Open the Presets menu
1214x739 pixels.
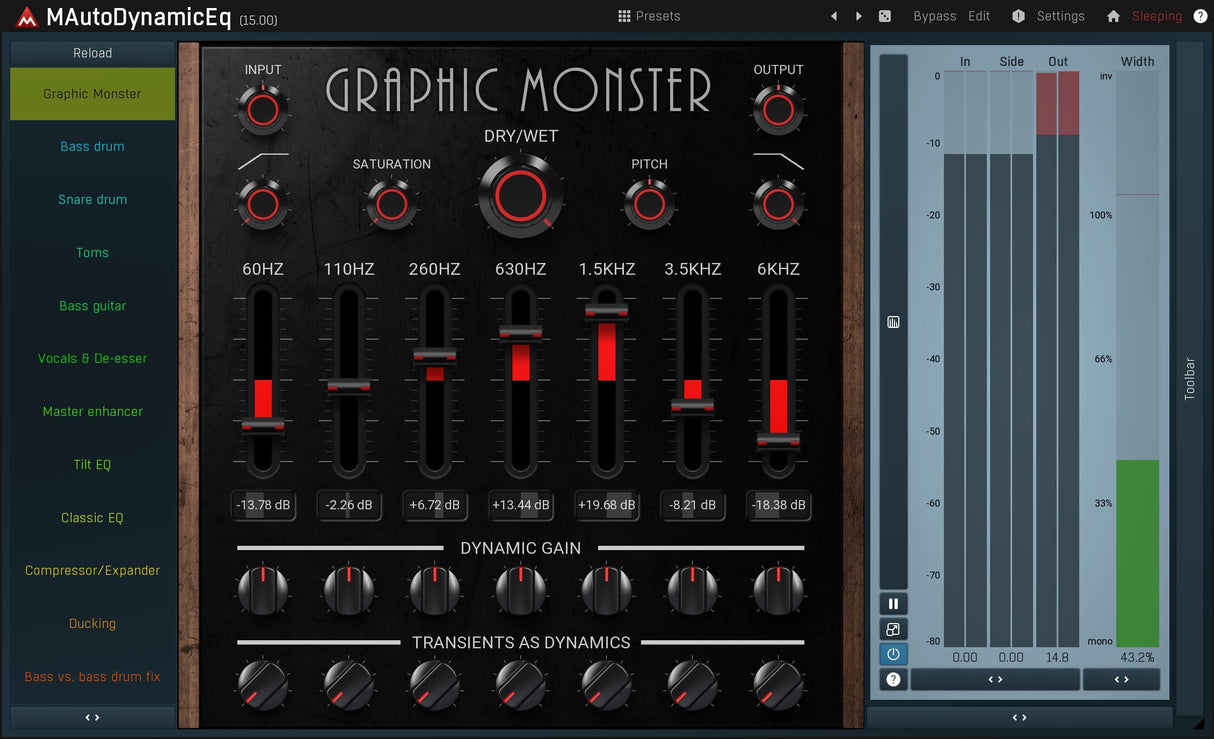pos(649,16)
